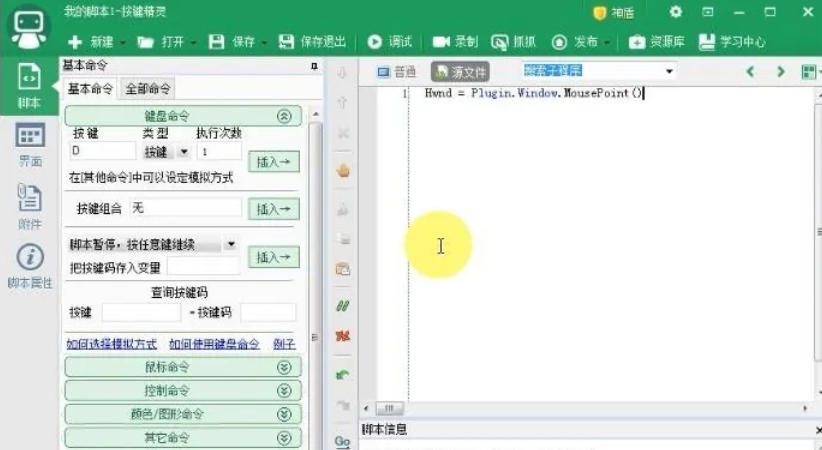Click the orange window icon in the vertical toolbar
The image size is (822, 450).
click(x=343, y=270)
